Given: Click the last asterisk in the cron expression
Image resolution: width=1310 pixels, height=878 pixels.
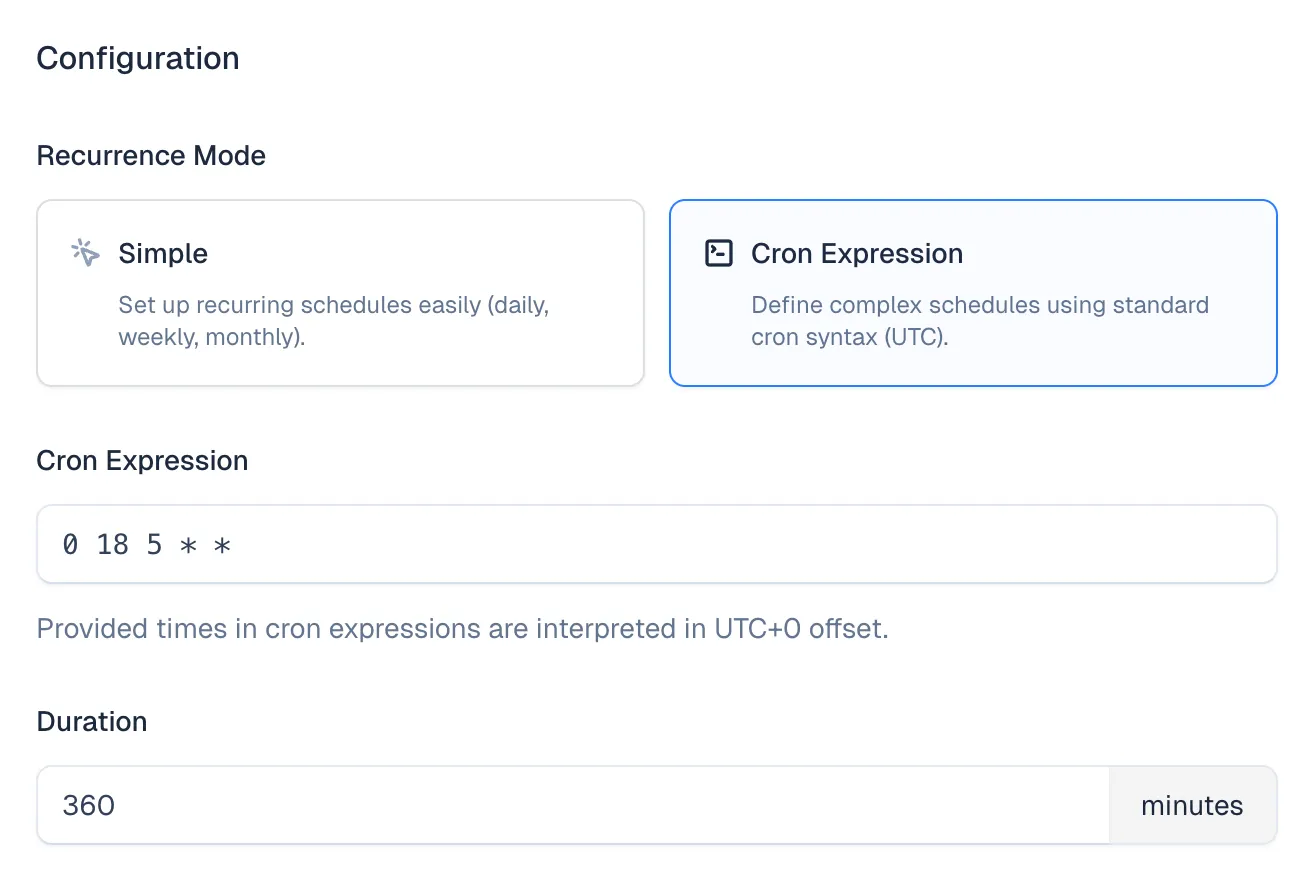Looking at the screenshot, I should [x=222, y=545].
